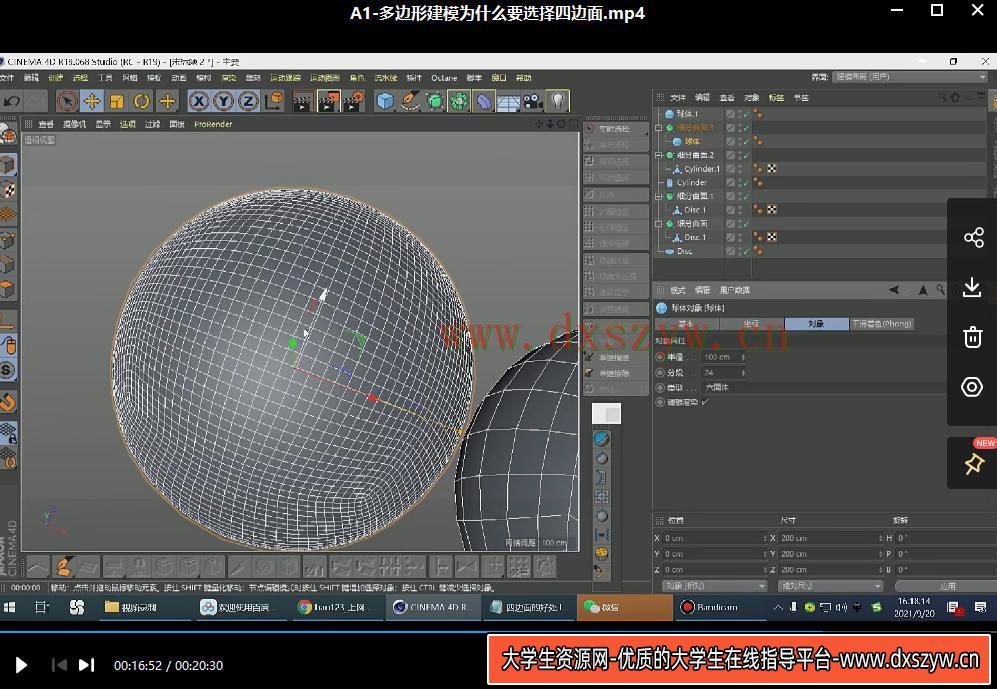997x689 pixels.
Task: Collapse the 细分曲面.1 tree node
Action: 659,196
